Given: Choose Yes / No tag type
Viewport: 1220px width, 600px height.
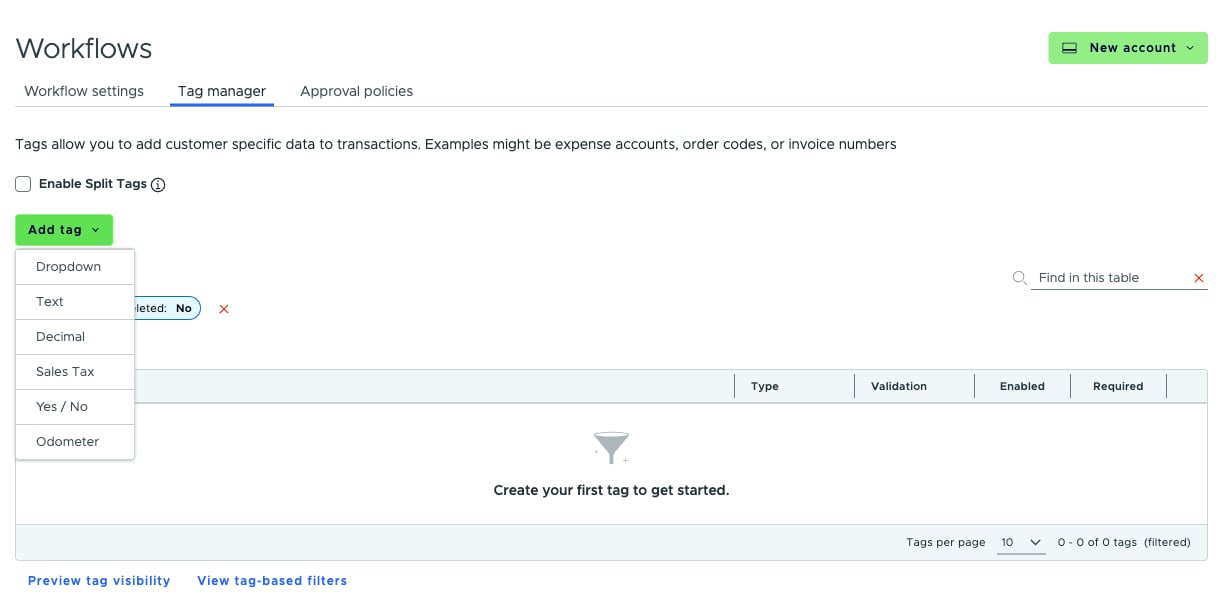Looking at the screenshot, I should pos(75,407).
